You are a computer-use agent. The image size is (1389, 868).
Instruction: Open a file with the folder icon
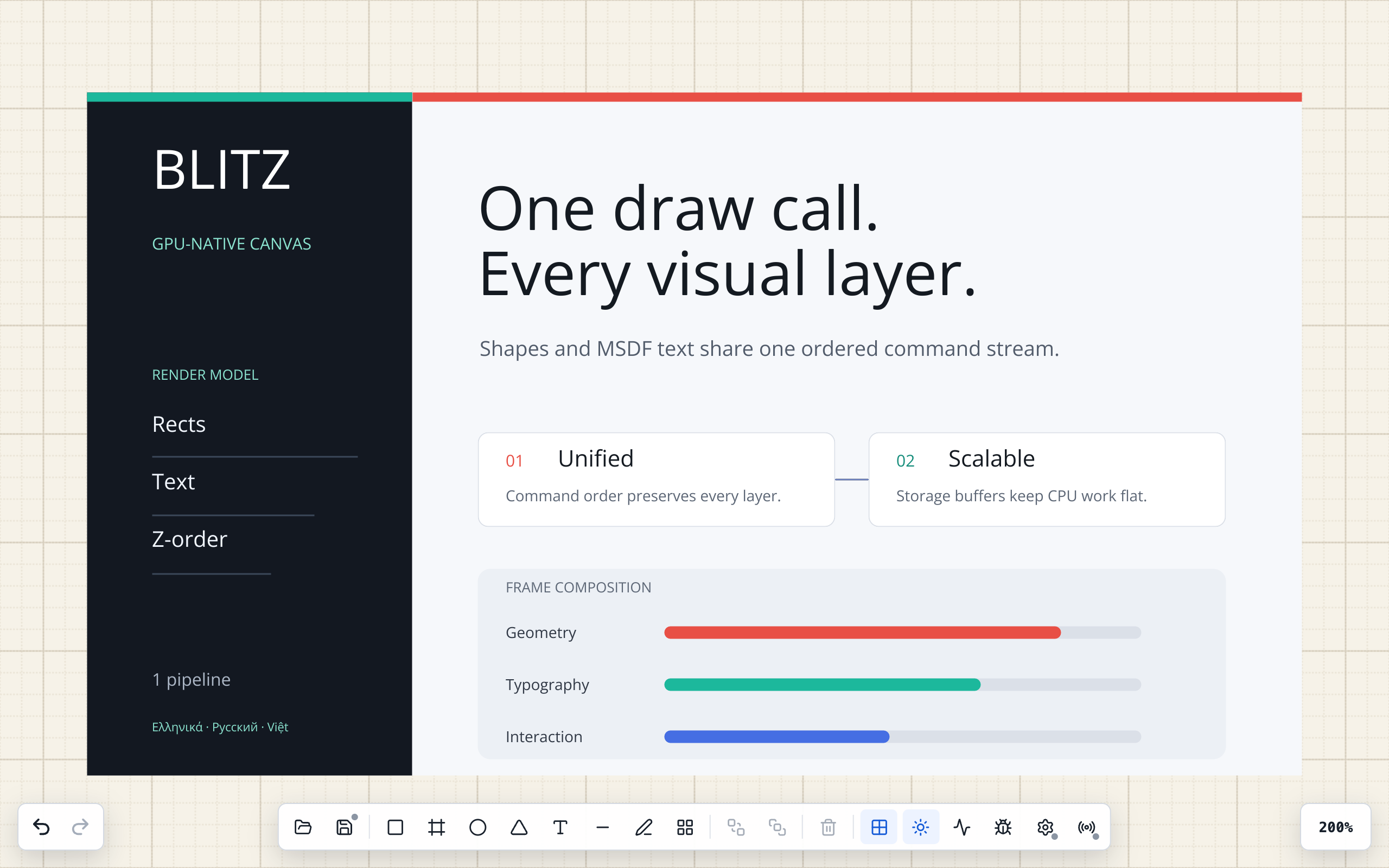[x=303, y=827]
